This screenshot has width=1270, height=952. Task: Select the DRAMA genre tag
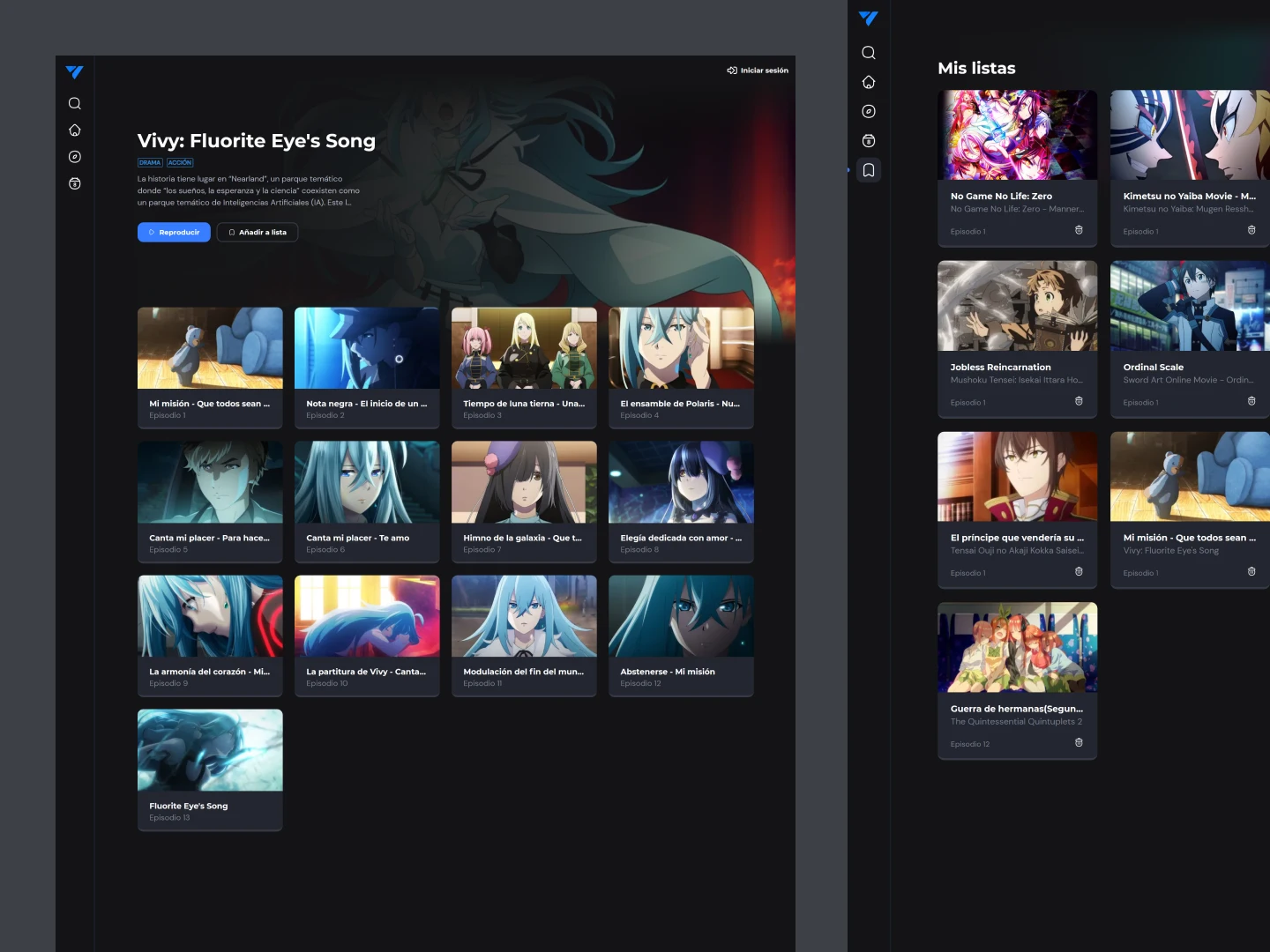coord(150,162)
